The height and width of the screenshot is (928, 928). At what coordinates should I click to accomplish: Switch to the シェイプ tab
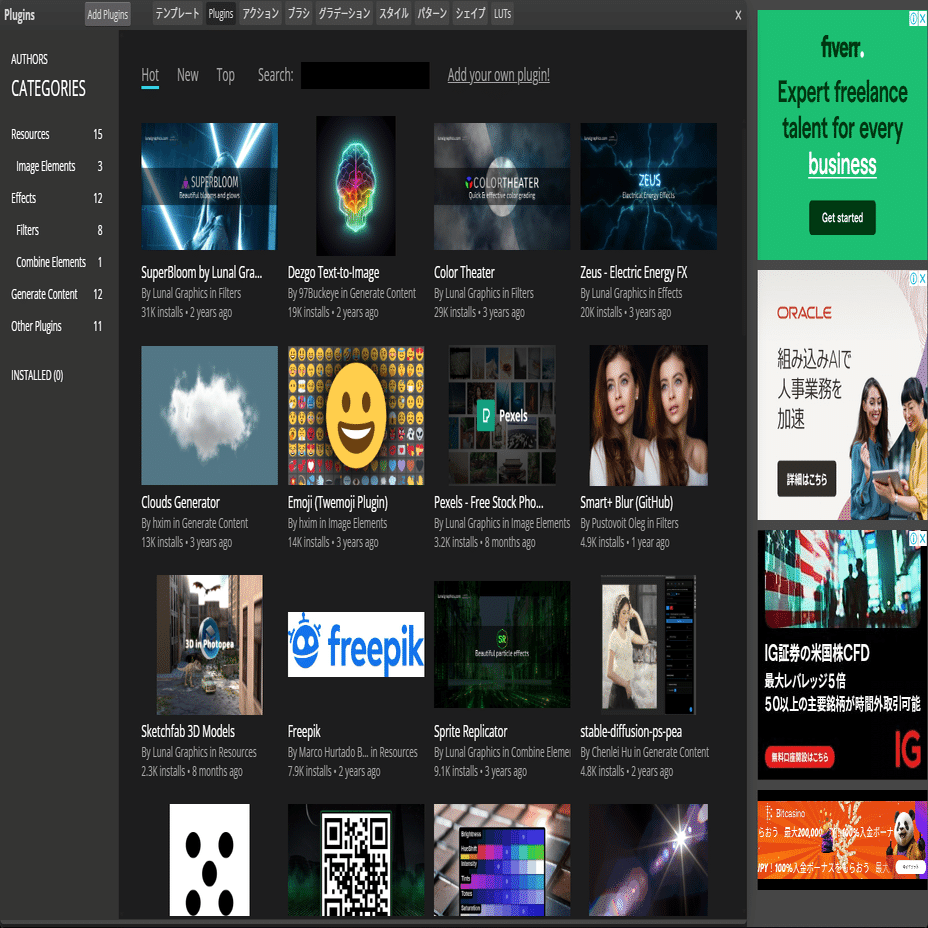pos(471,14)
